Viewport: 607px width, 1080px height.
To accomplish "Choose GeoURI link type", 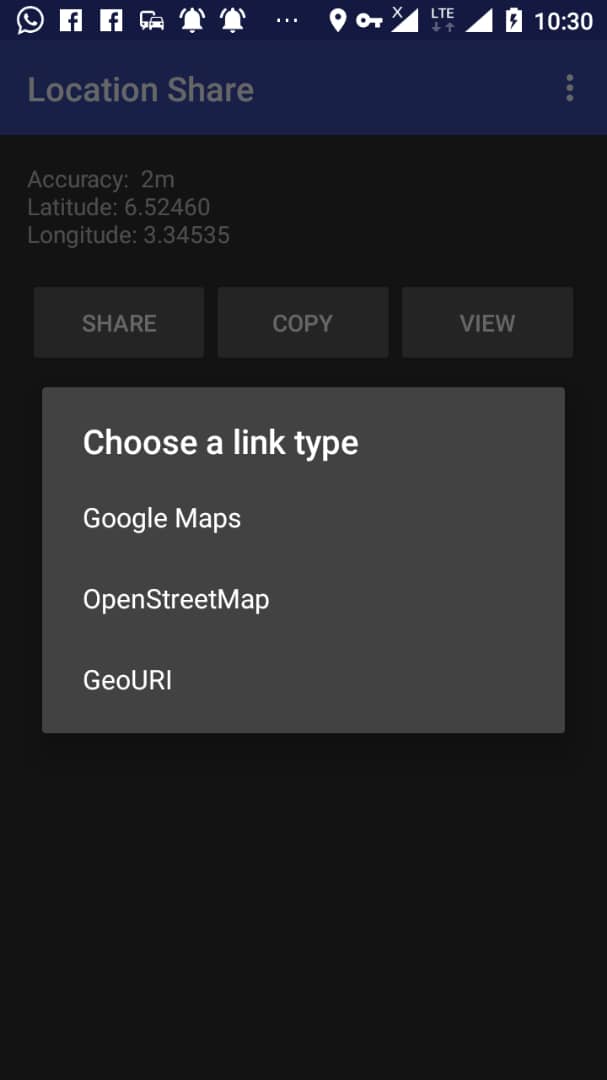I will coord(303,681).
